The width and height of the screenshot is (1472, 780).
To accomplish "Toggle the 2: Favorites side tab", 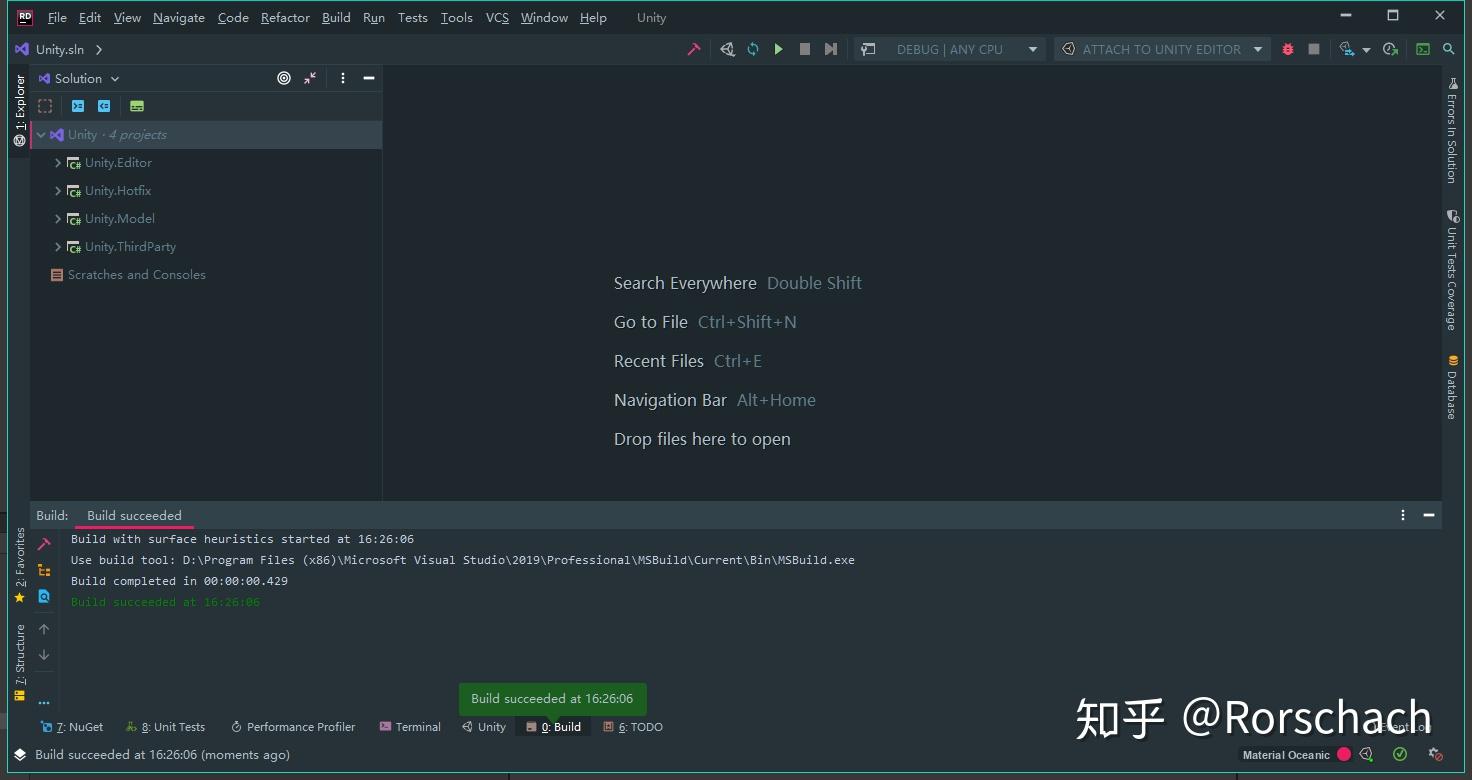I will [19, 566].
